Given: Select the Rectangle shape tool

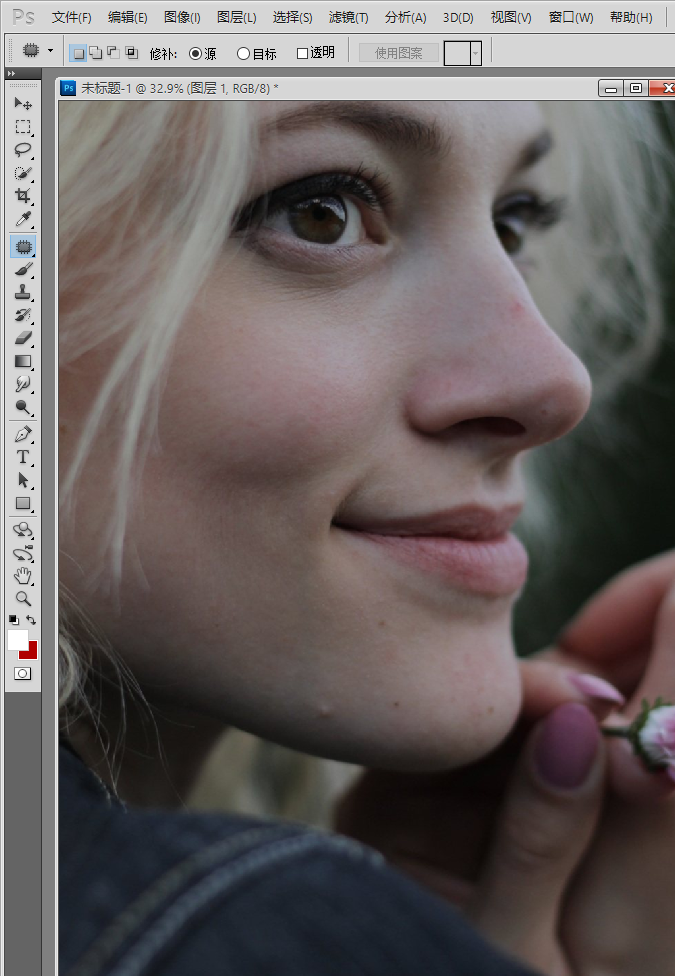Looking at the screenshot, I should pyautogui.click(x=23, y=504).
